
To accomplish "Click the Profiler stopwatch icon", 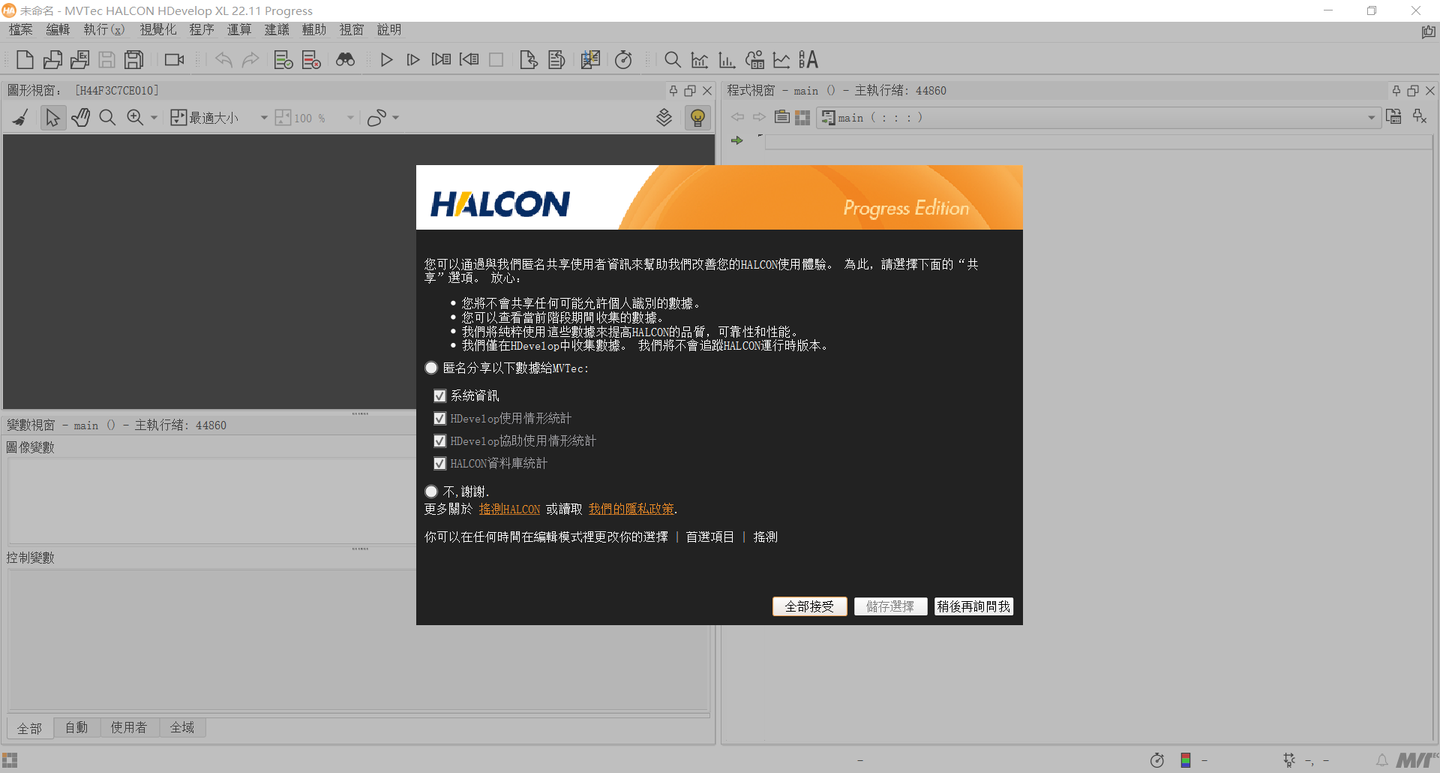I will (x=623, y=59).
